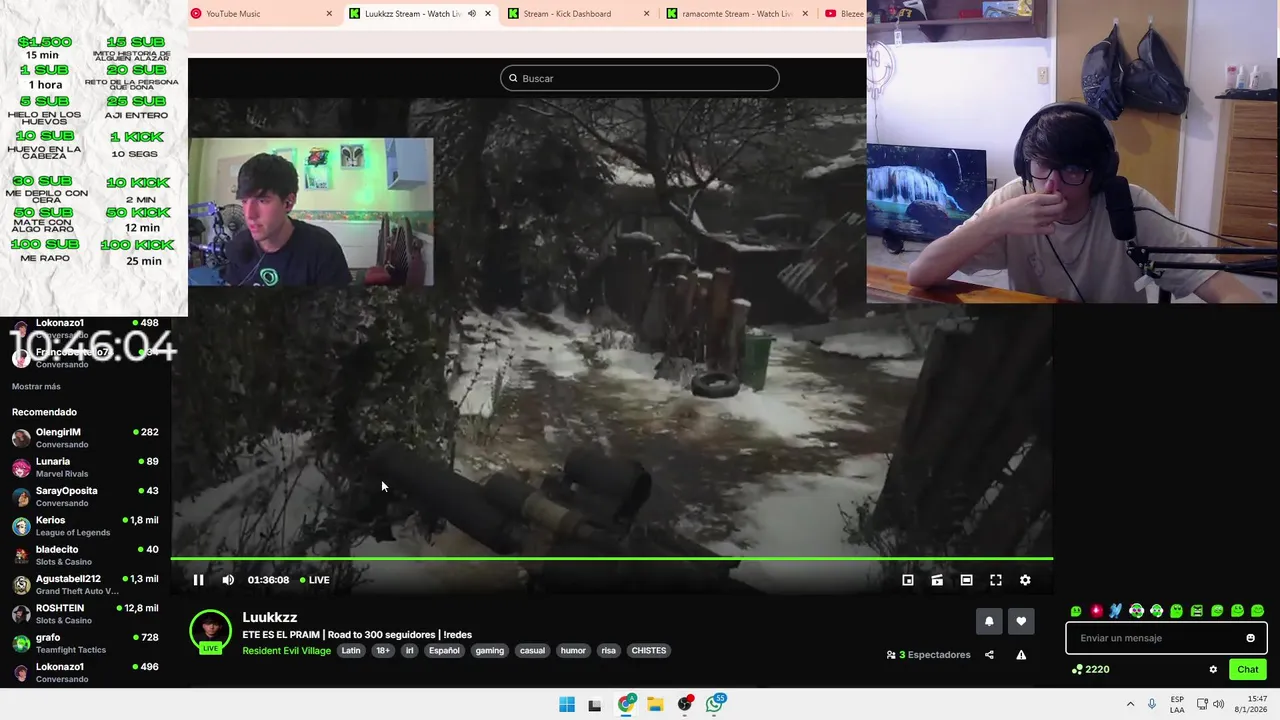Viewport: 1280px width, 720px height.
Task: Open grafo Teamfight Tactics channel
Action: pyautogui.click(x=85, y=643)
